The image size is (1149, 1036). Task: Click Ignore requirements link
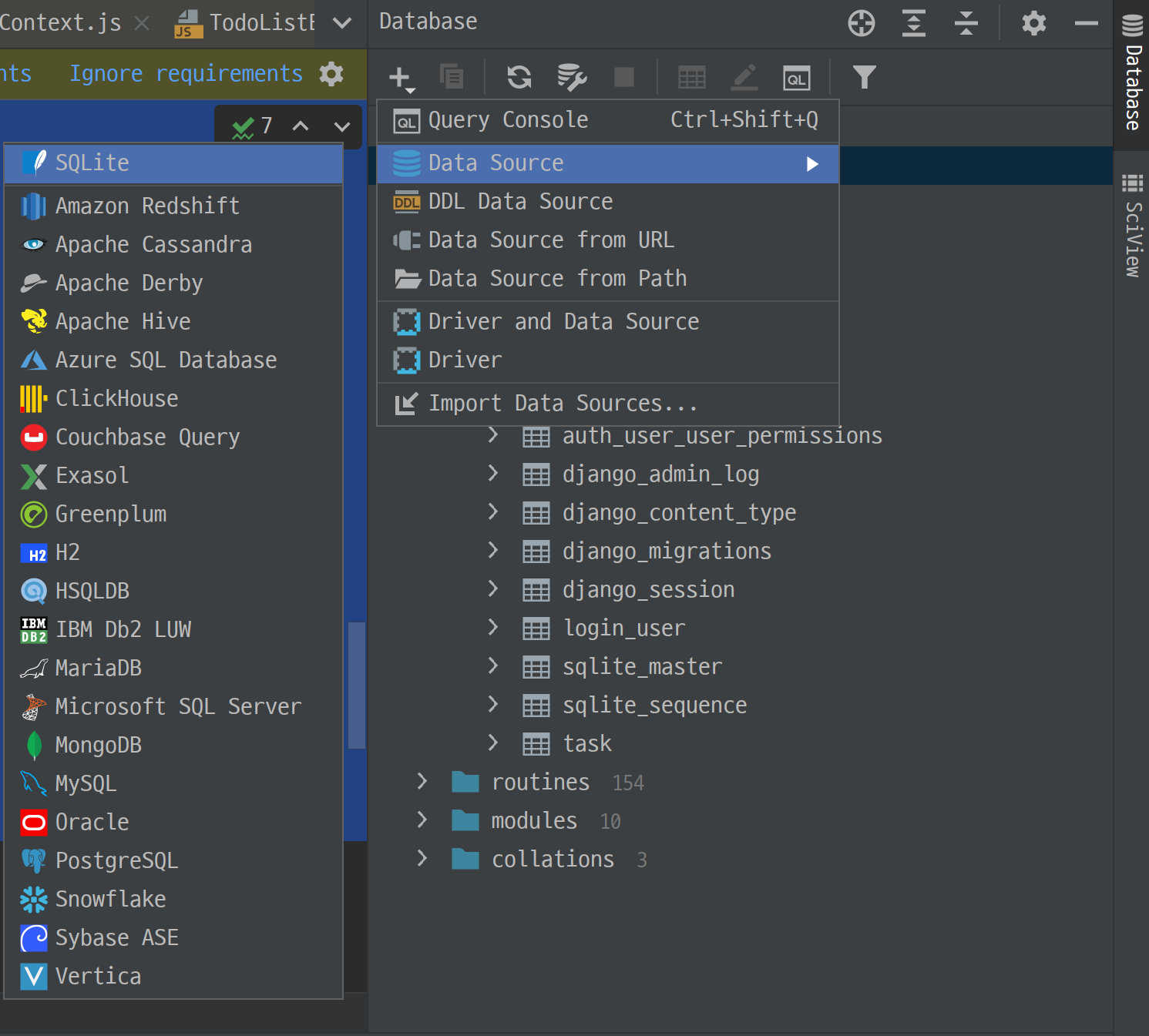click(x=186, y=74)
